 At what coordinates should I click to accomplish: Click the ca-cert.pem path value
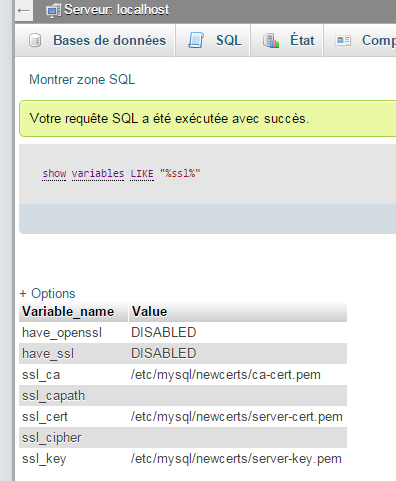coord(226,375)
